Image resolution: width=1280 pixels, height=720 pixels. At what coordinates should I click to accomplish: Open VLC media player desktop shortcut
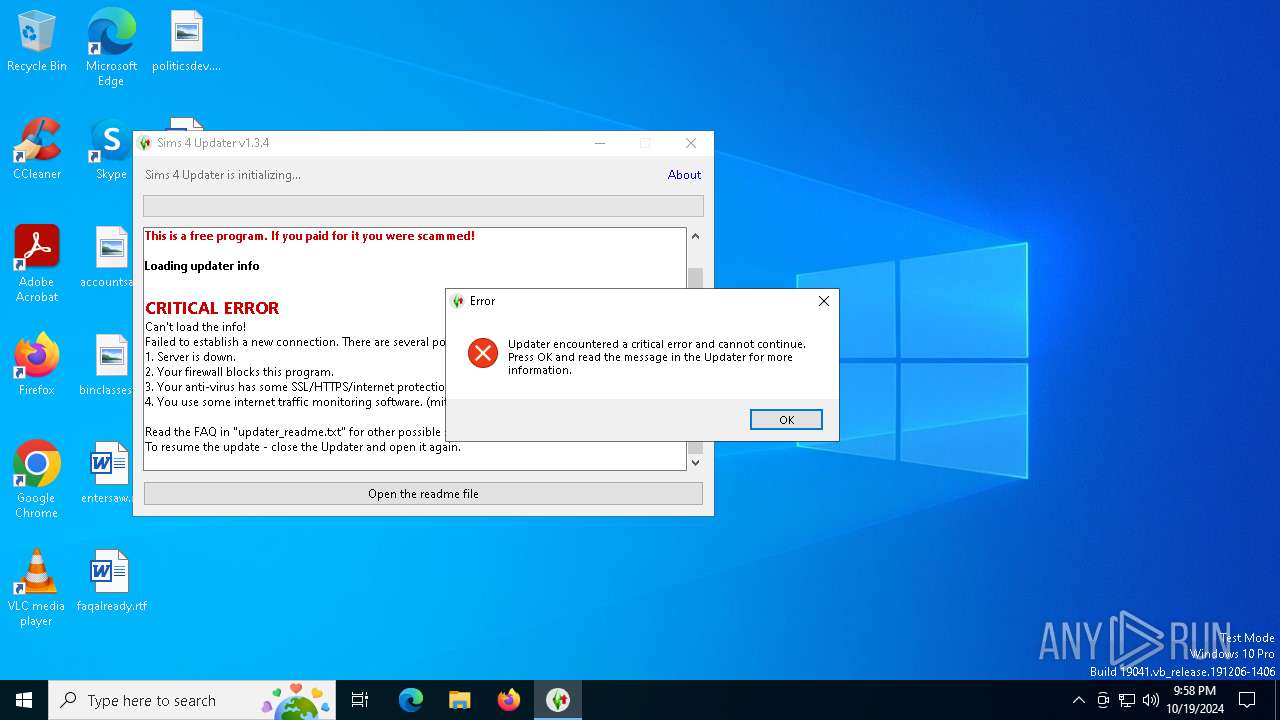pos(37,588)
